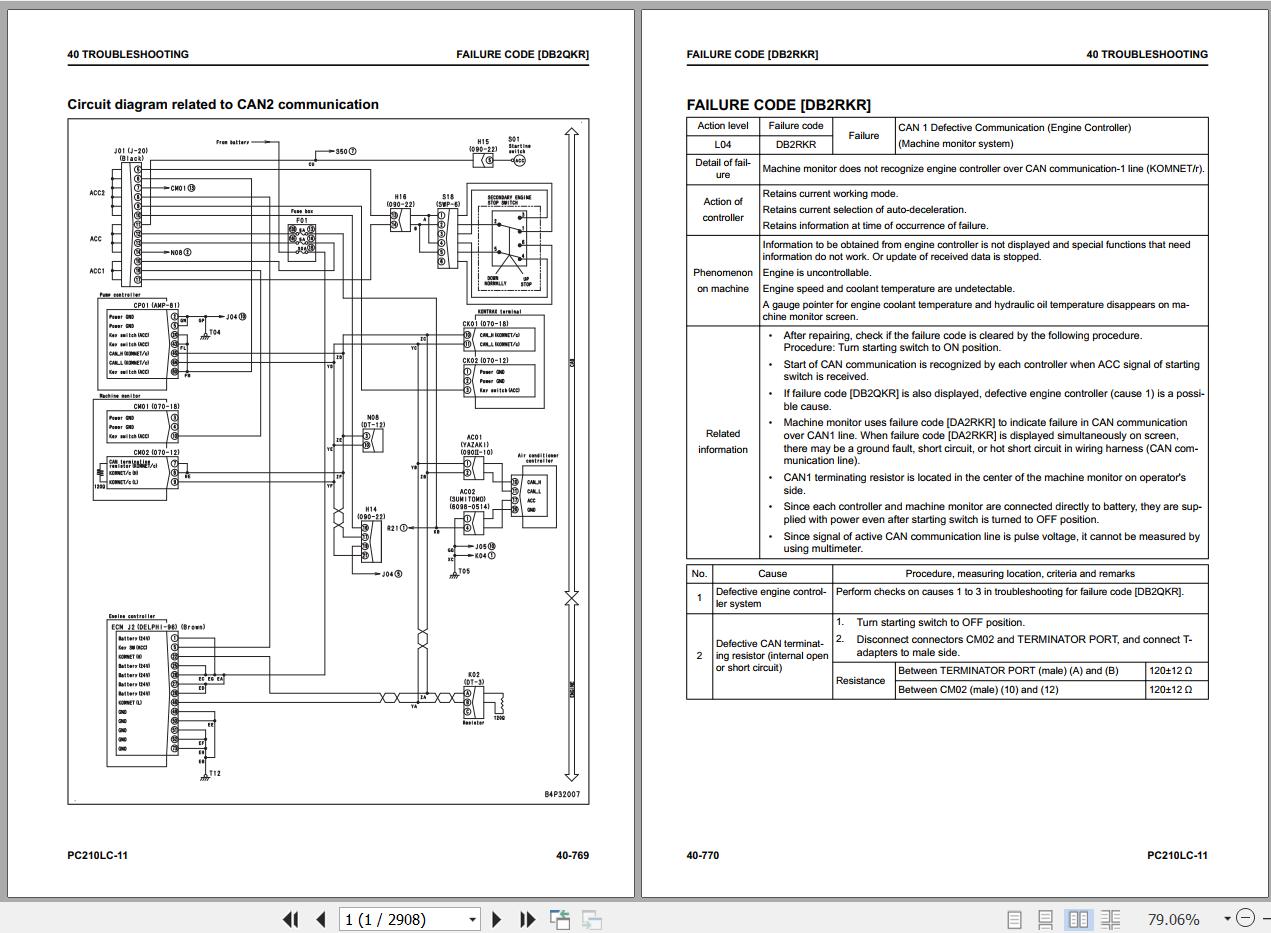
Task: Click the 'Circuit diagram related to CAN2 communication' title
Action: (222, 104)
